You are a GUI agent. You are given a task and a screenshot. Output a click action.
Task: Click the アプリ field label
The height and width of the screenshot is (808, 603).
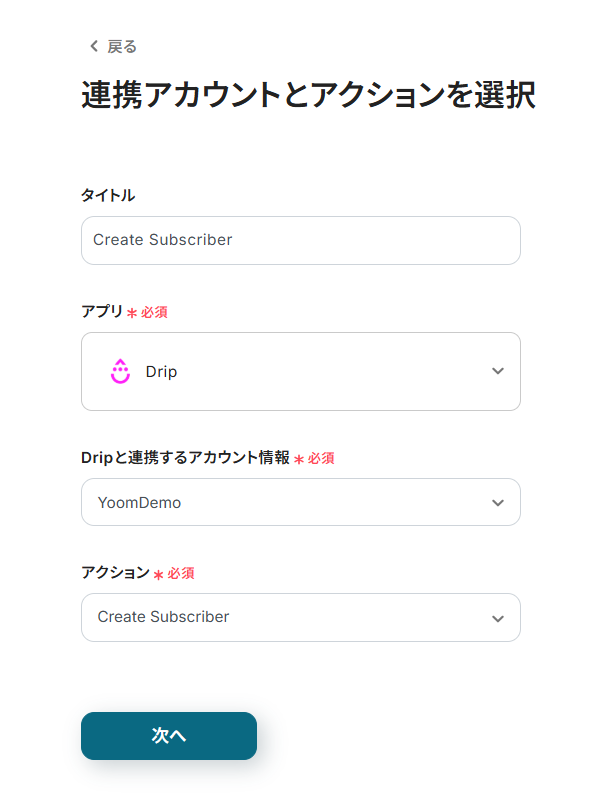(x=101, y=312)
